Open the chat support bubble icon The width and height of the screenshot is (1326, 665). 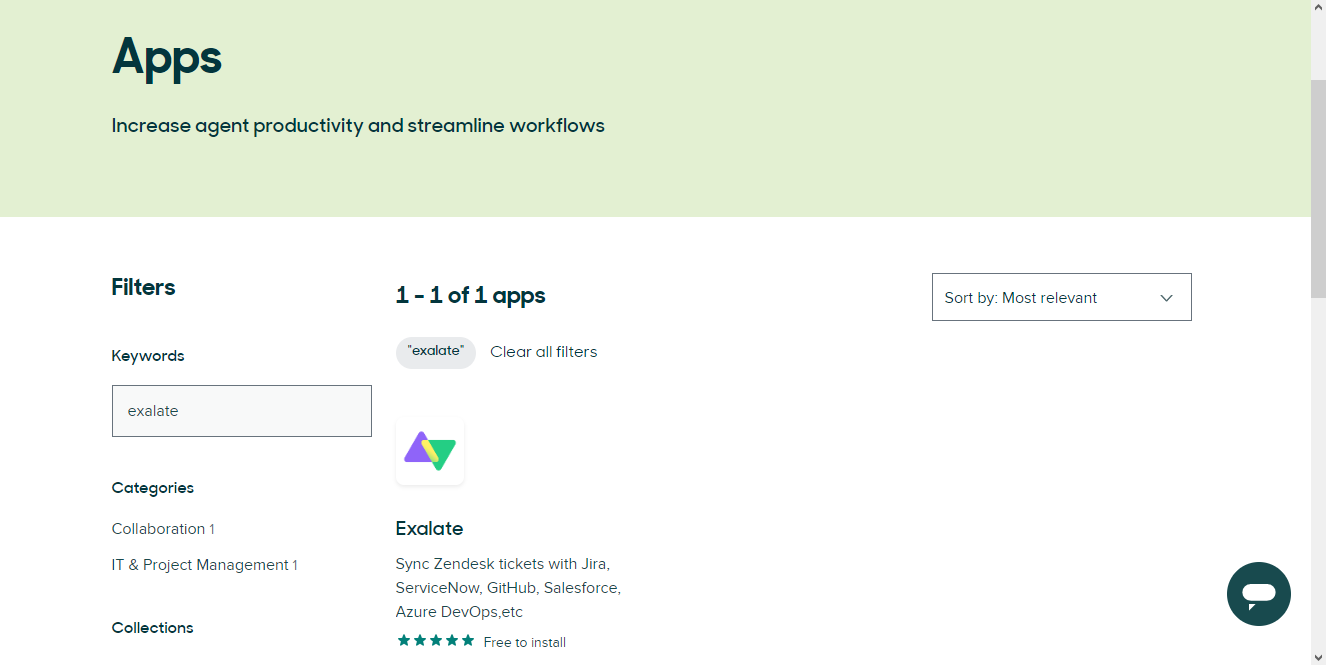[1259, 594]
